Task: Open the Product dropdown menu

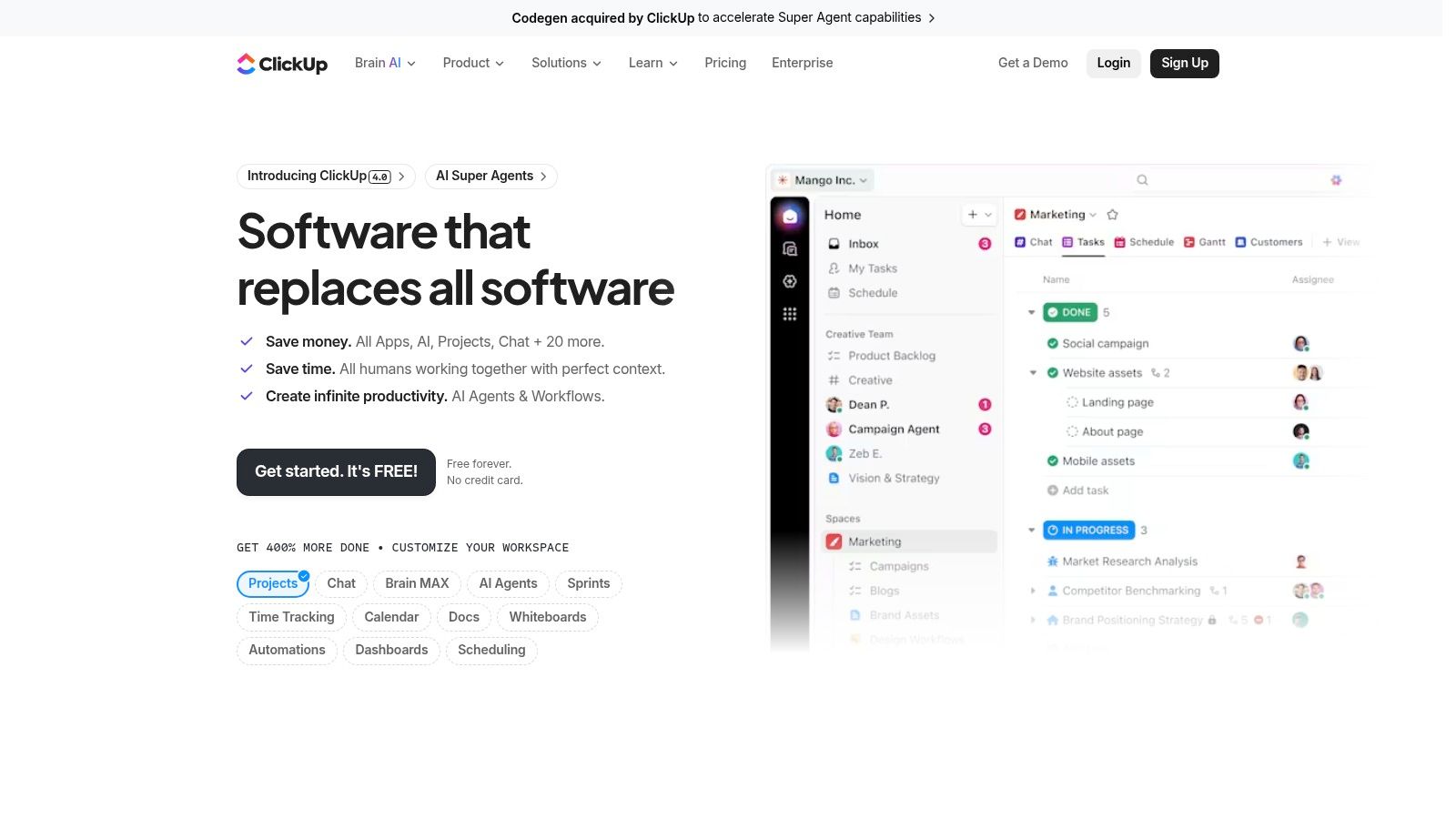Action: tap(473, 63)
